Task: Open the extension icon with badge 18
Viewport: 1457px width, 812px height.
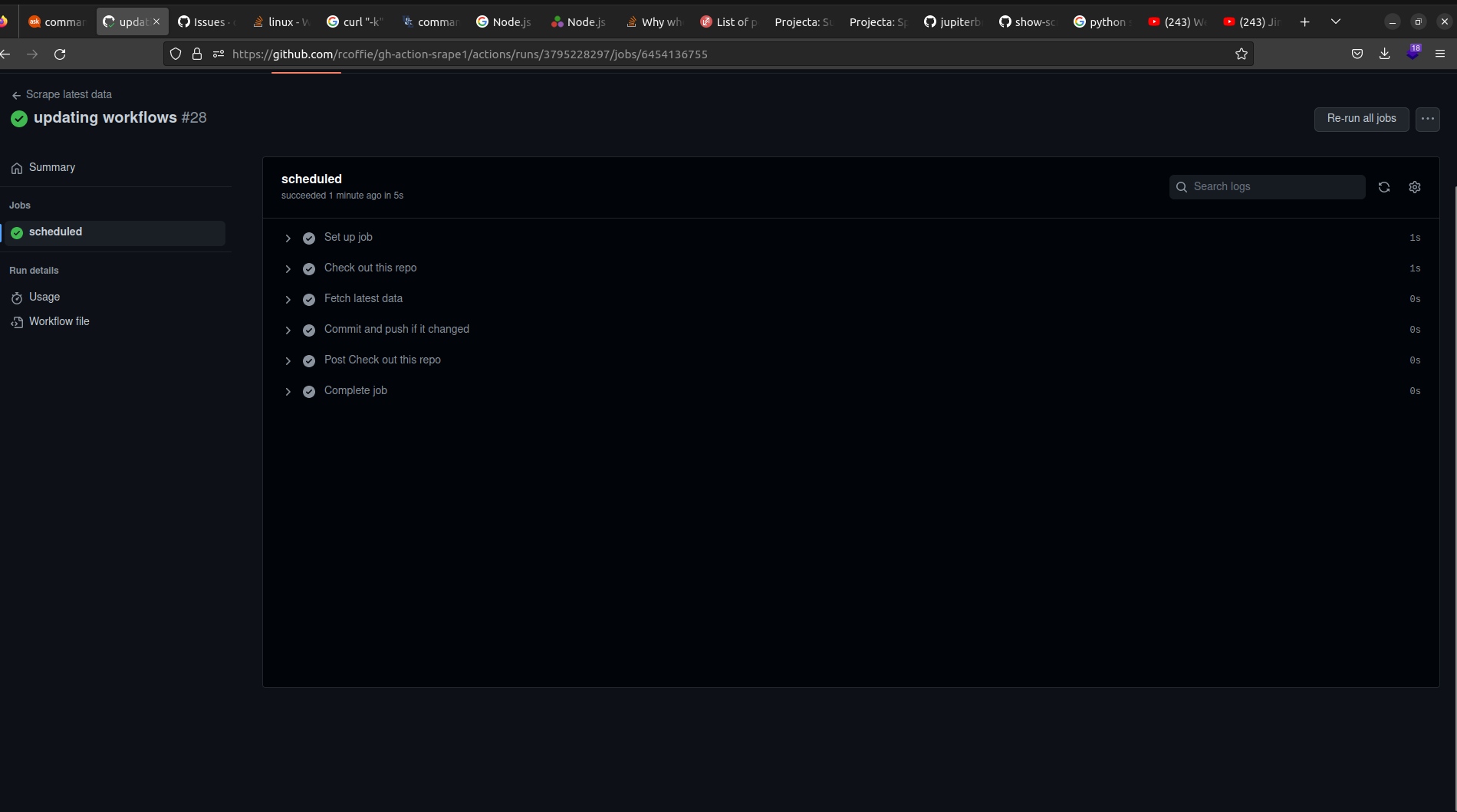Action: point(1413,53)
